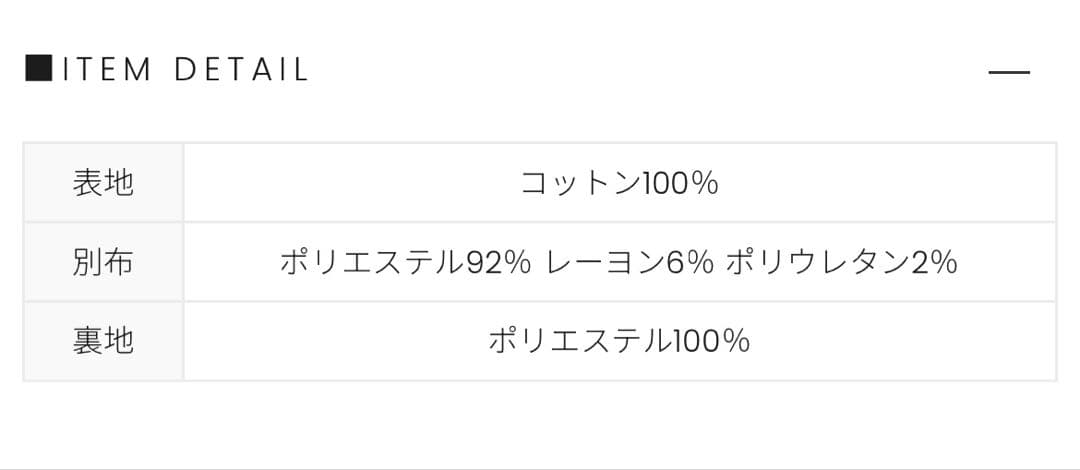Viewport: 1080px width, 470px height.
Task: Click the ポリエステル text in the 別布 row
Action: (372, 263)
